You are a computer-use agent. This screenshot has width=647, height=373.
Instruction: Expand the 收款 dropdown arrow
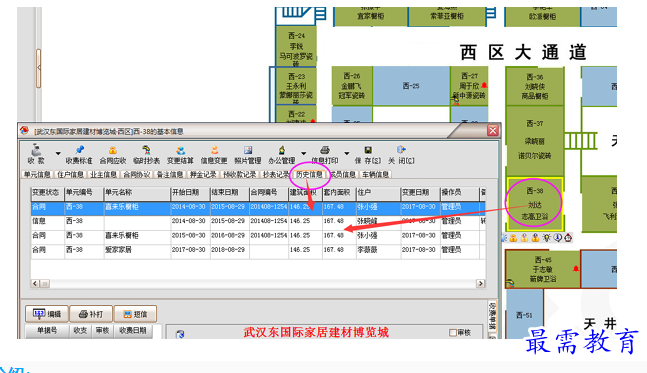tap(58, 153)
